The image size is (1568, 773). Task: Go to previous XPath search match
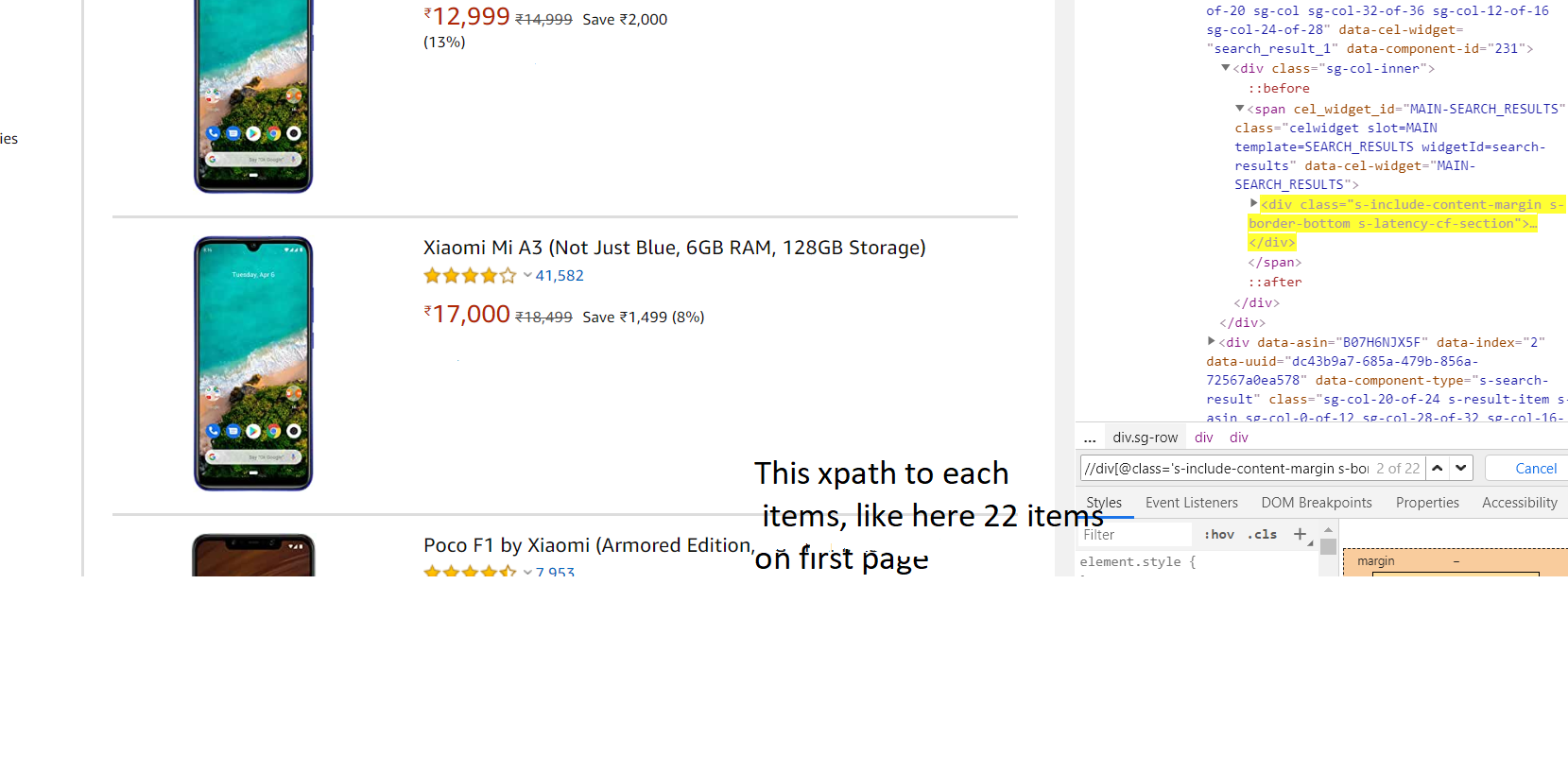(1437, 468)
